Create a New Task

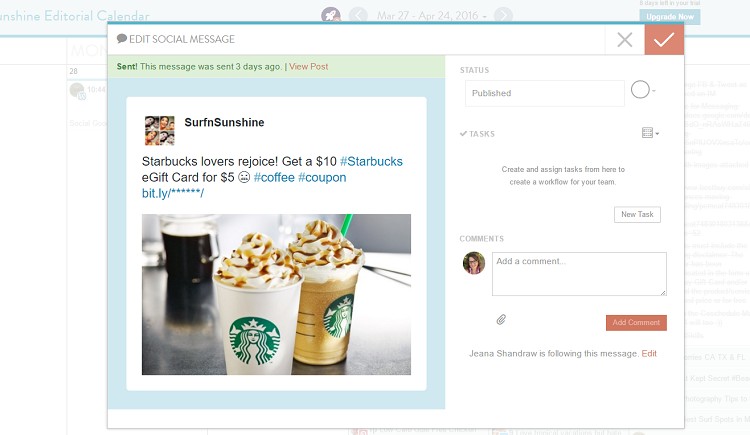point(637,214)
